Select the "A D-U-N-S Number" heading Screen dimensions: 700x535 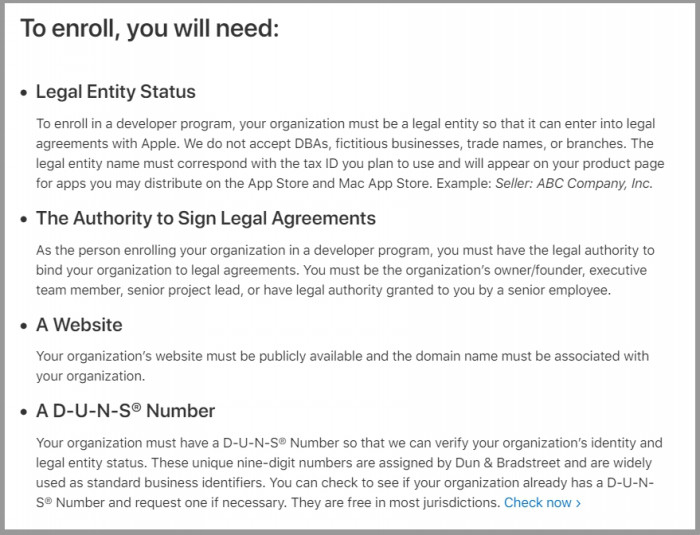tap(125, 411)
